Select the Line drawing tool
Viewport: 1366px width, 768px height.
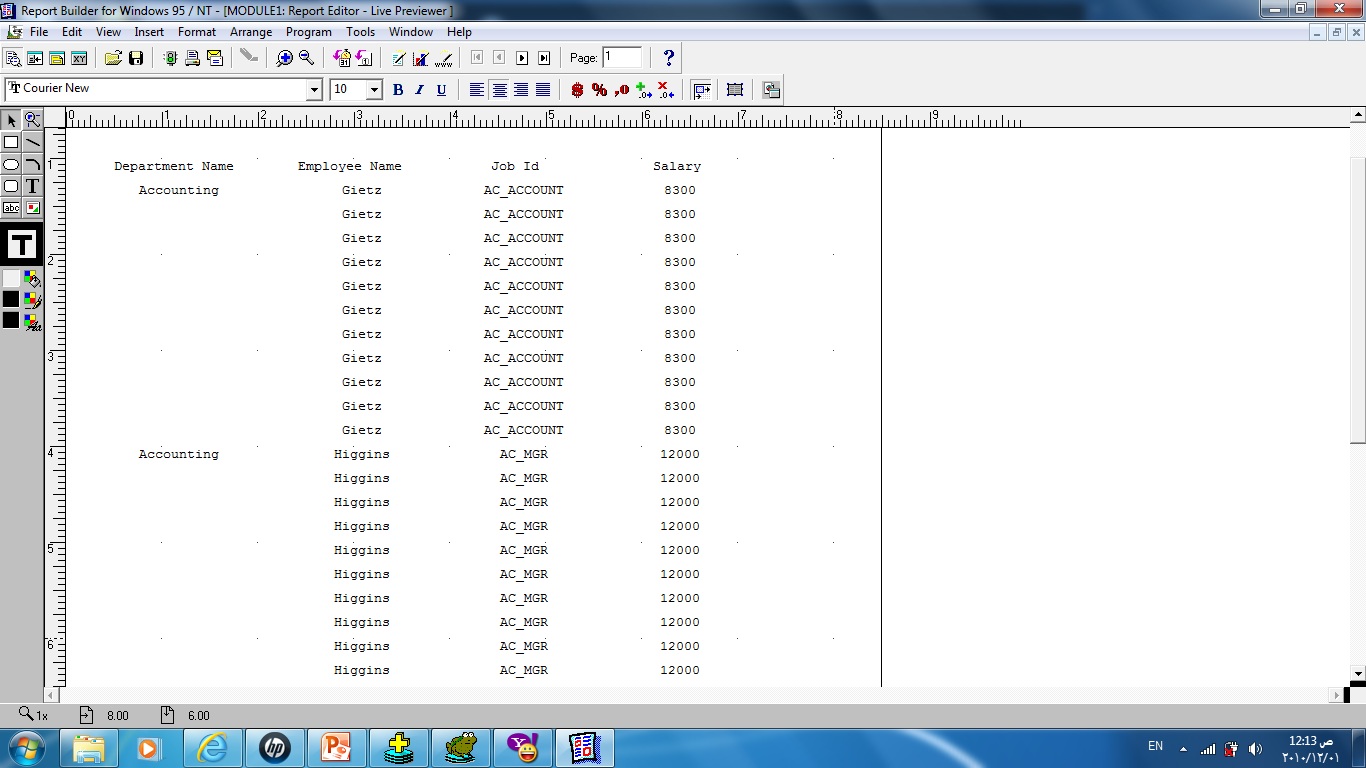click(x=33, y=142)
